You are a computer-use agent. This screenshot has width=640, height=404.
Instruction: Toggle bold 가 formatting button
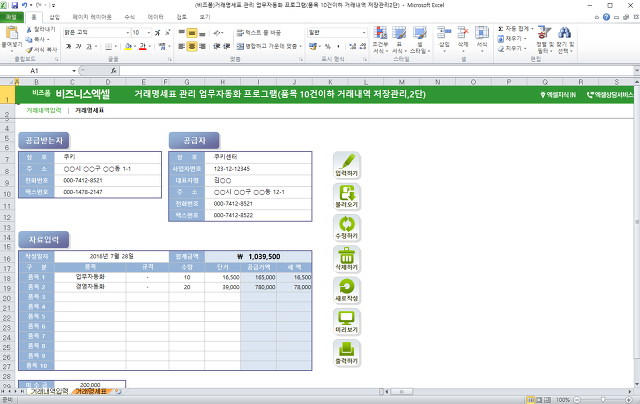[x=69, y=46]
